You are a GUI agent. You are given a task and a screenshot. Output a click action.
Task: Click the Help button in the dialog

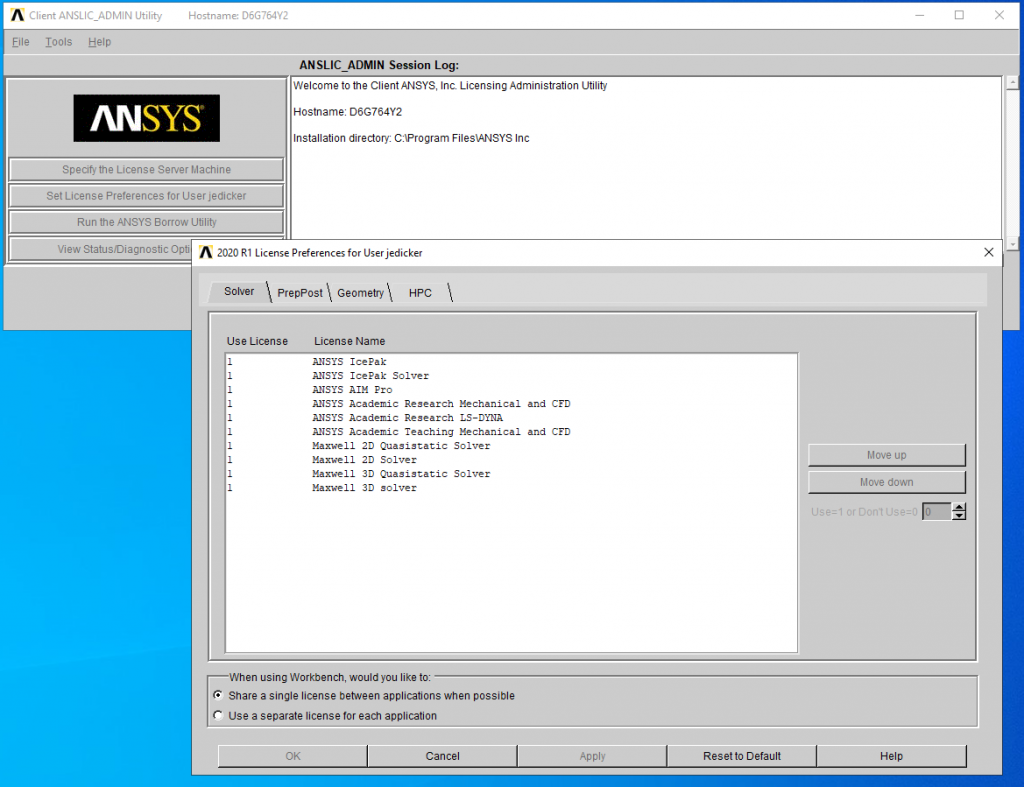pyautogui.click(x=891, y=756)
